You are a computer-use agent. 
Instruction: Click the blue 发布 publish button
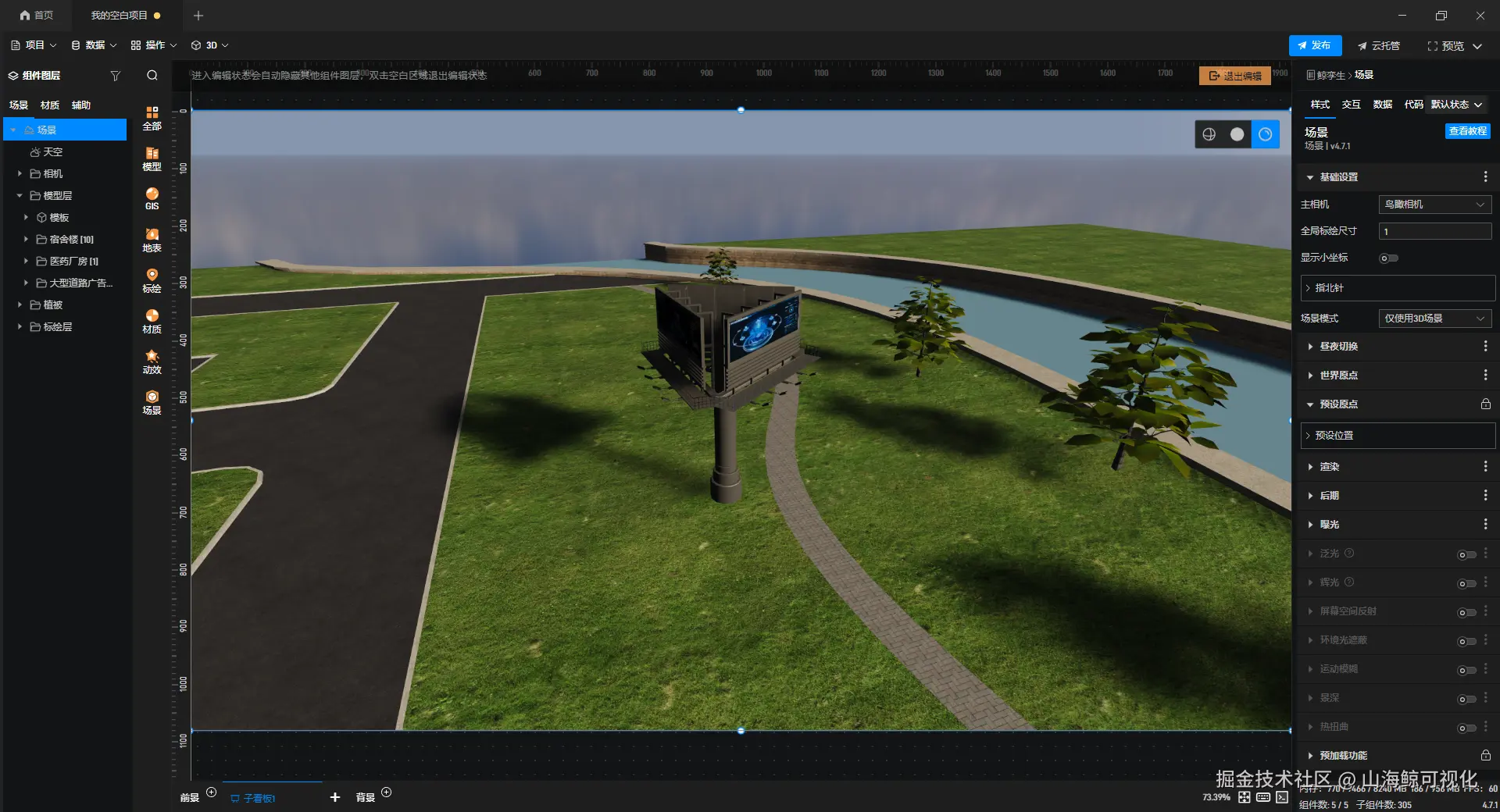coord(1315,46)
